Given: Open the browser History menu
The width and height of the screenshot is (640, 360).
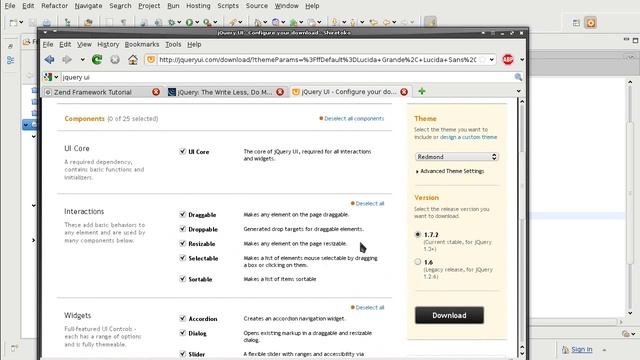Looking at the screenshot, I should 108,44.
